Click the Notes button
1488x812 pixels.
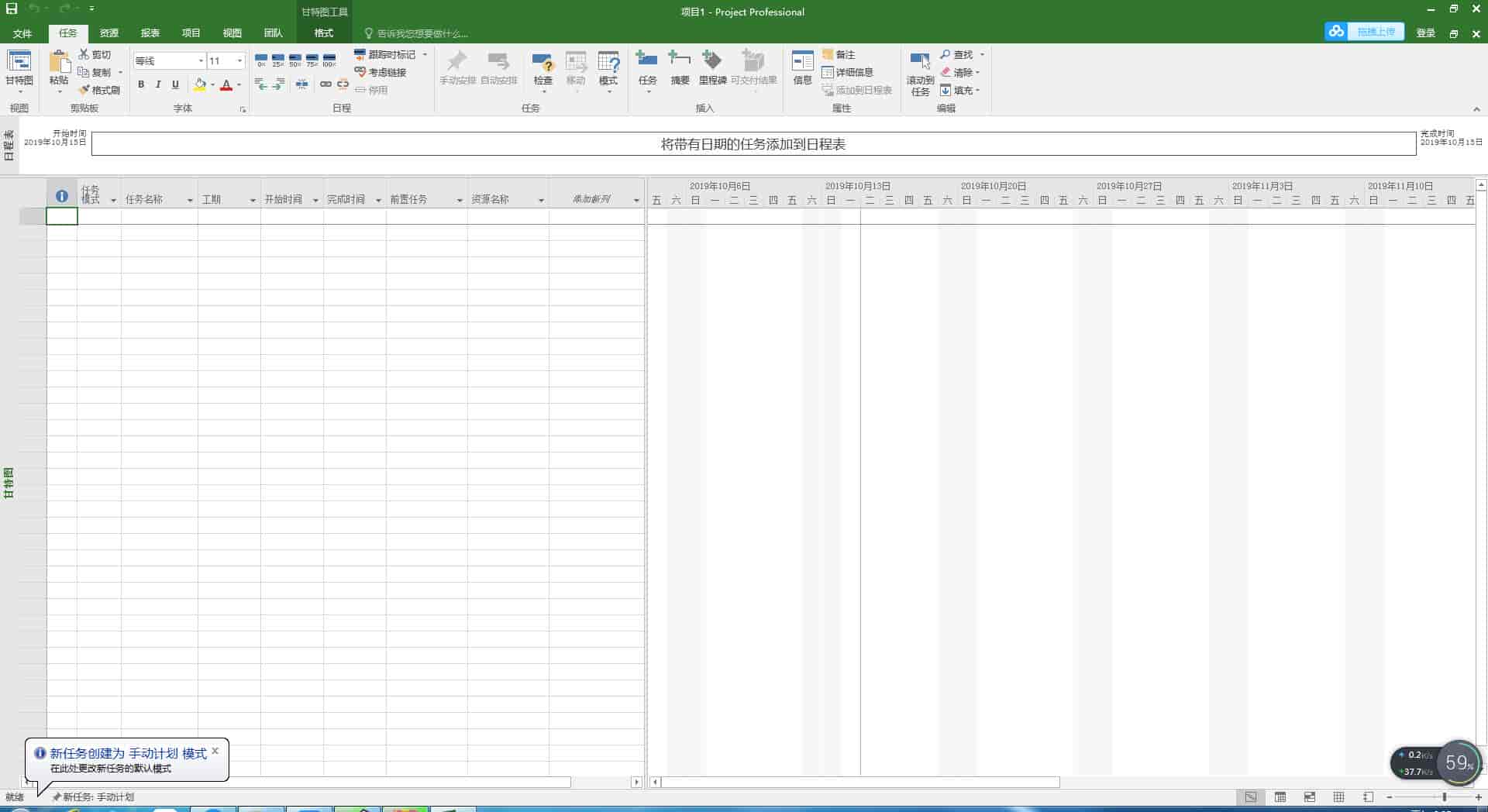pos(839,54)
